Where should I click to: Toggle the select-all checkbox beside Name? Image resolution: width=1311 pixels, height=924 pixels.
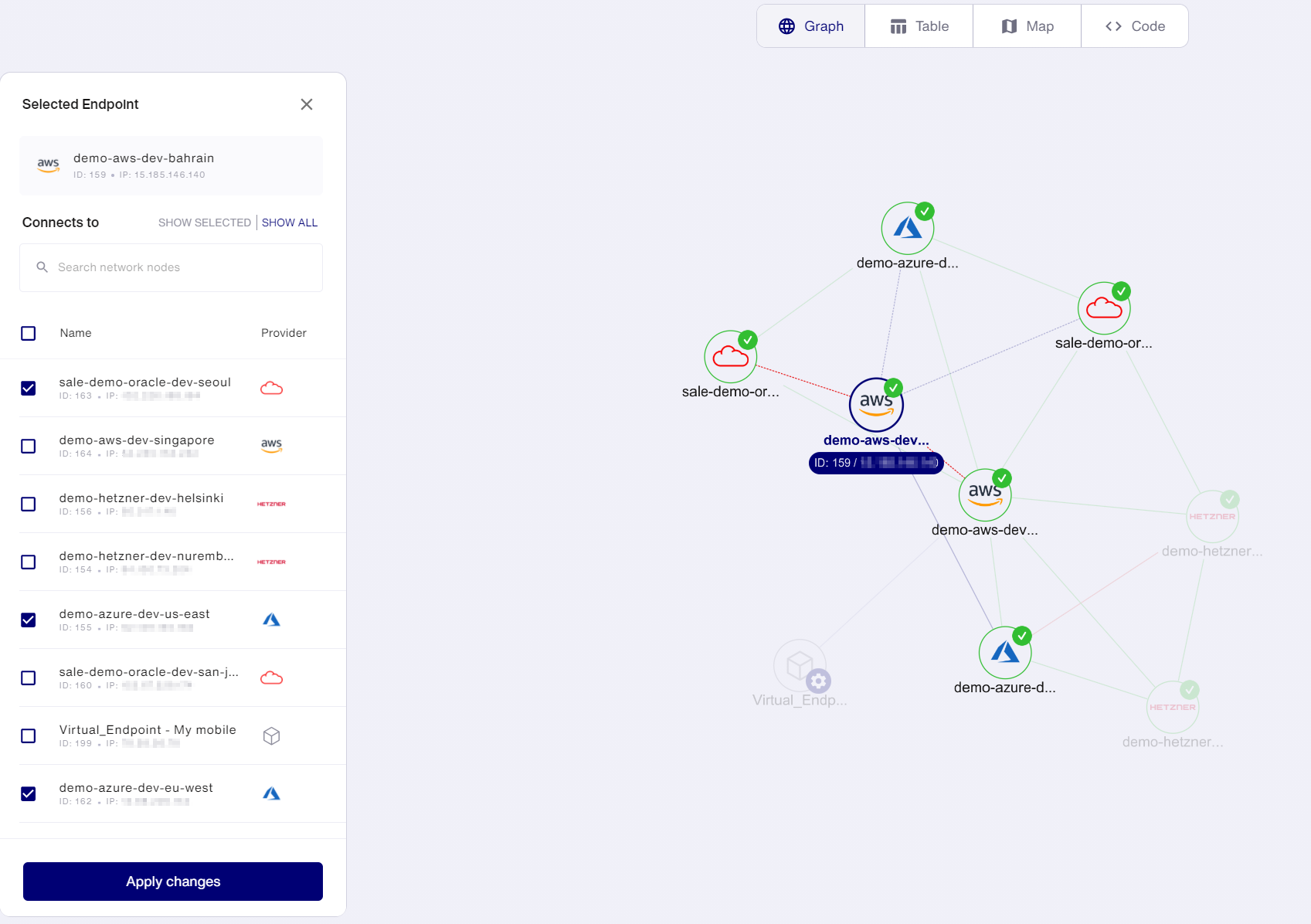point(29,333)
